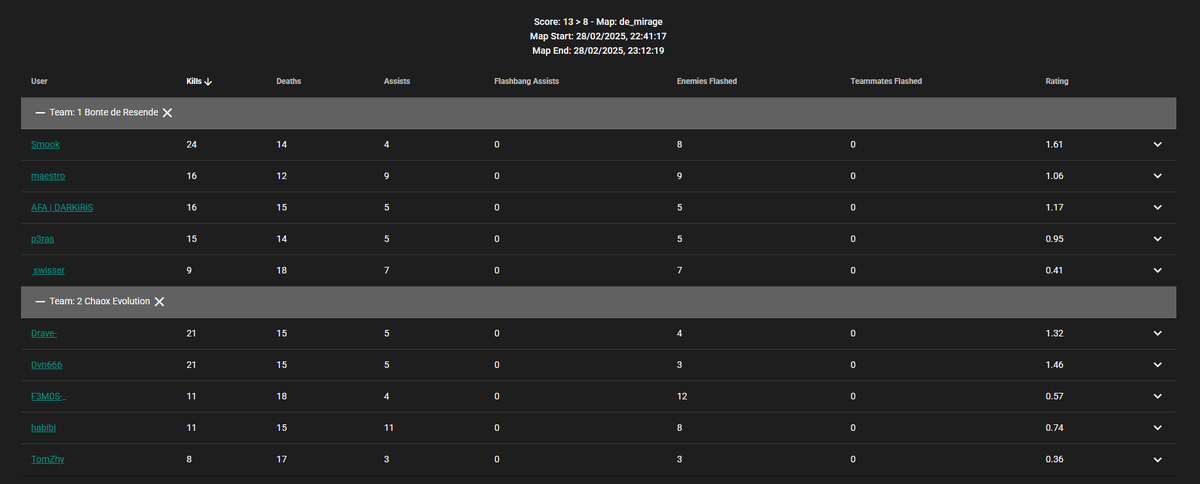Open F3M0S-_ player profile link

click(x=49, y=396)
